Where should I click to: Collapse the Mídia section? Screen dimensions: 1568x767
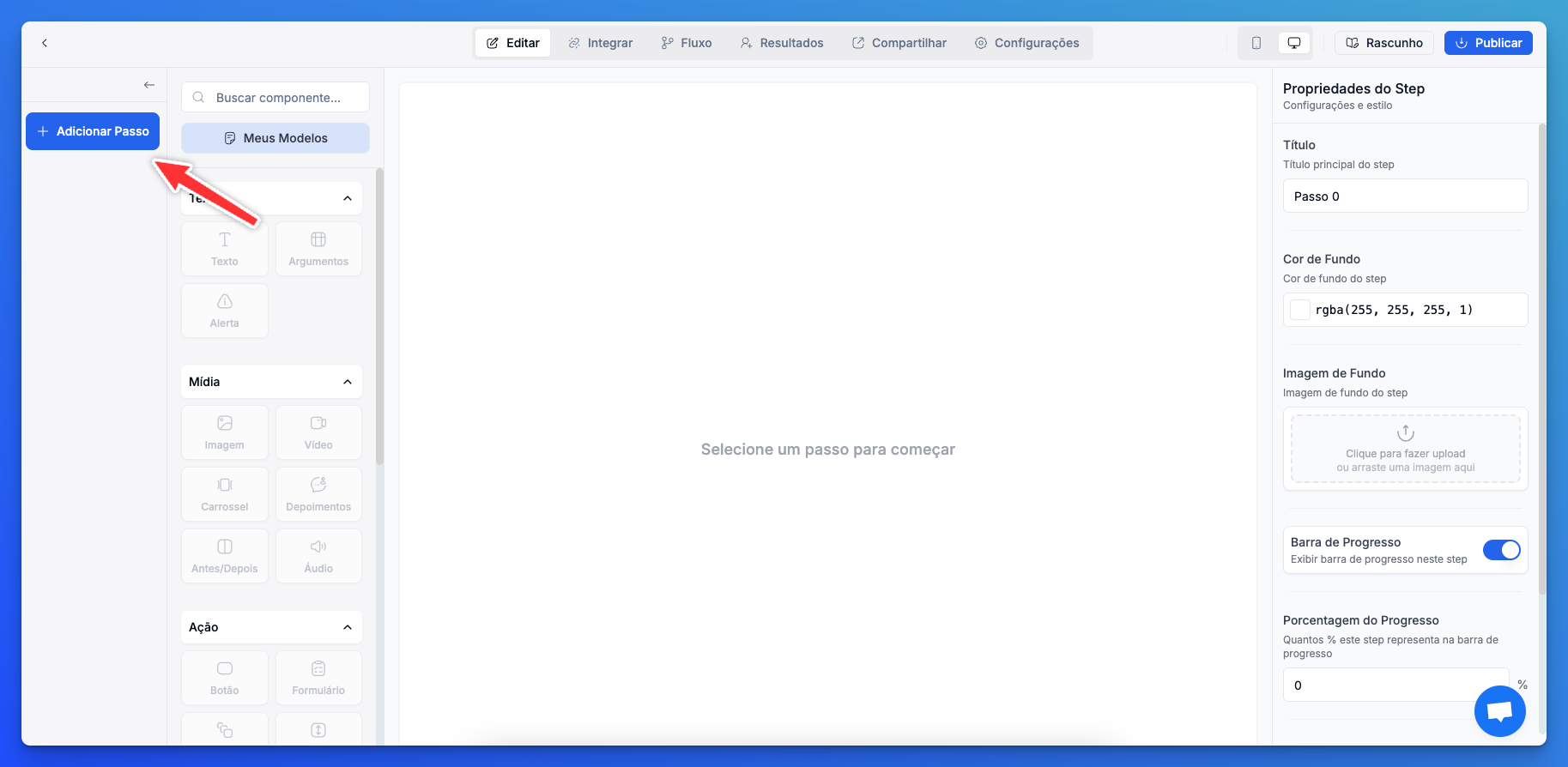[x=348, y=382]
